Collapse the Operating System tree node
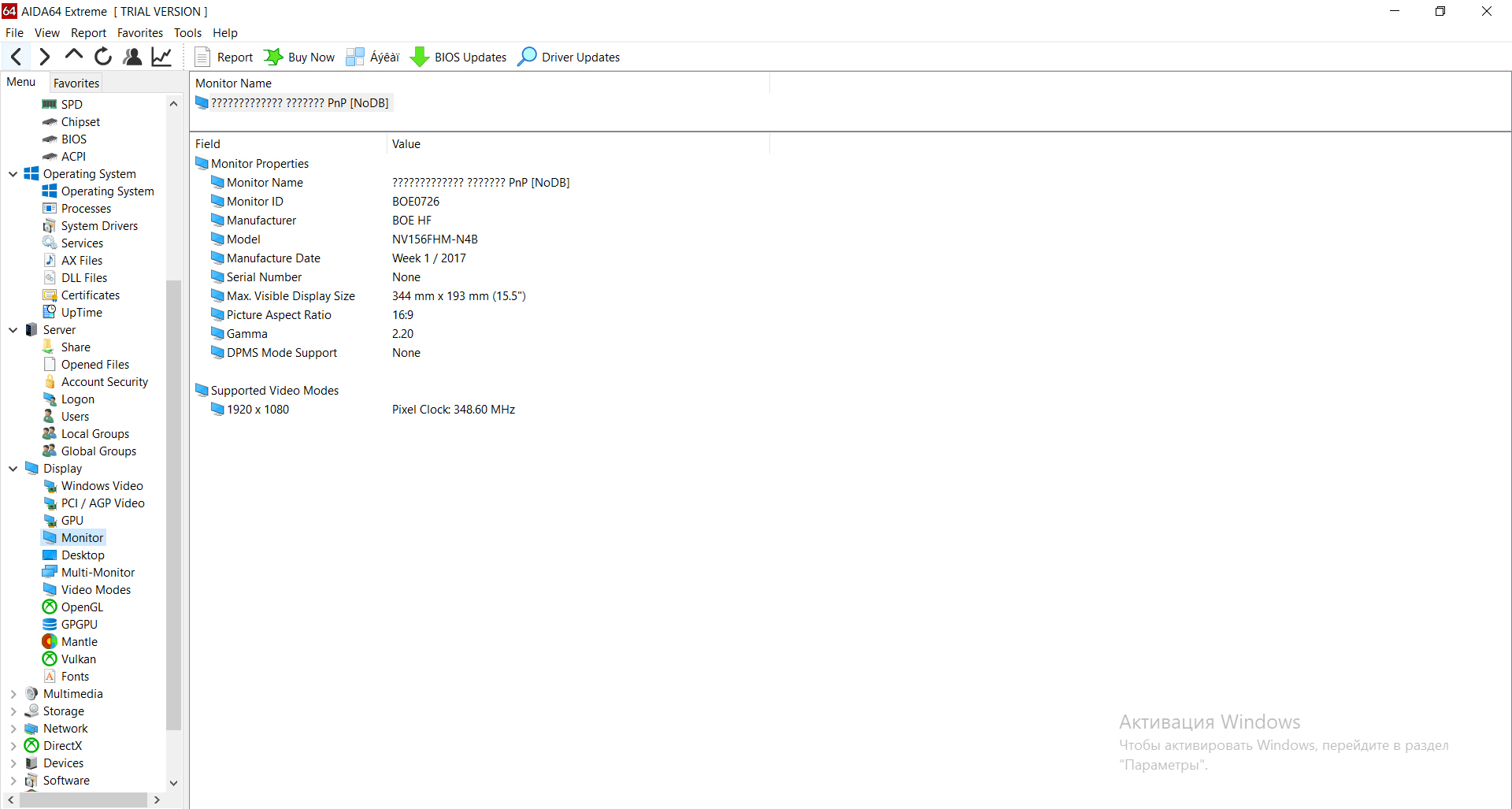 point(13,174)
